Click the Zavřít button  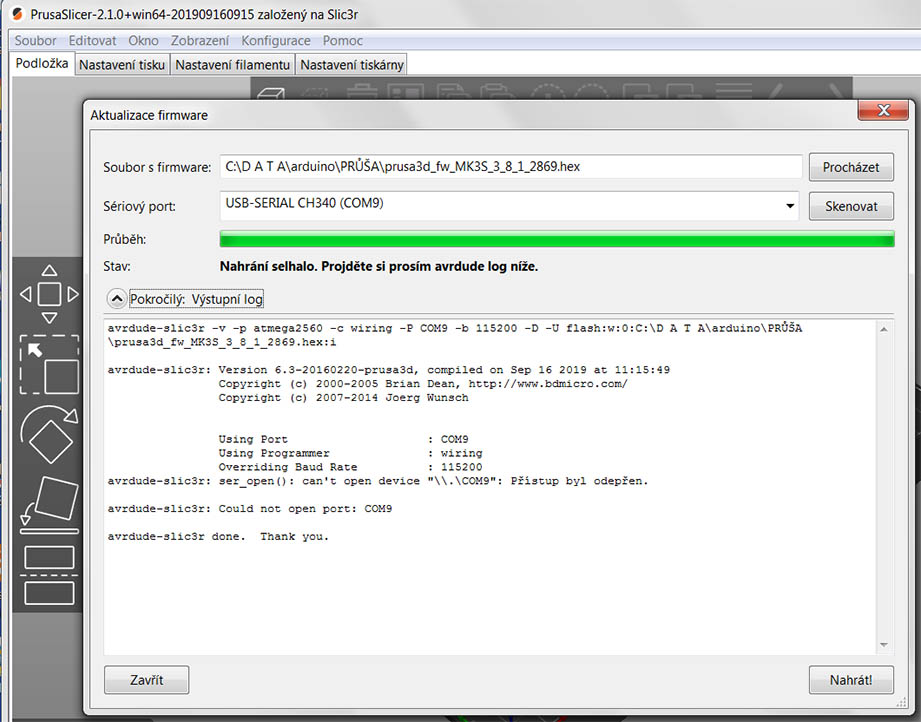point(146,680)
